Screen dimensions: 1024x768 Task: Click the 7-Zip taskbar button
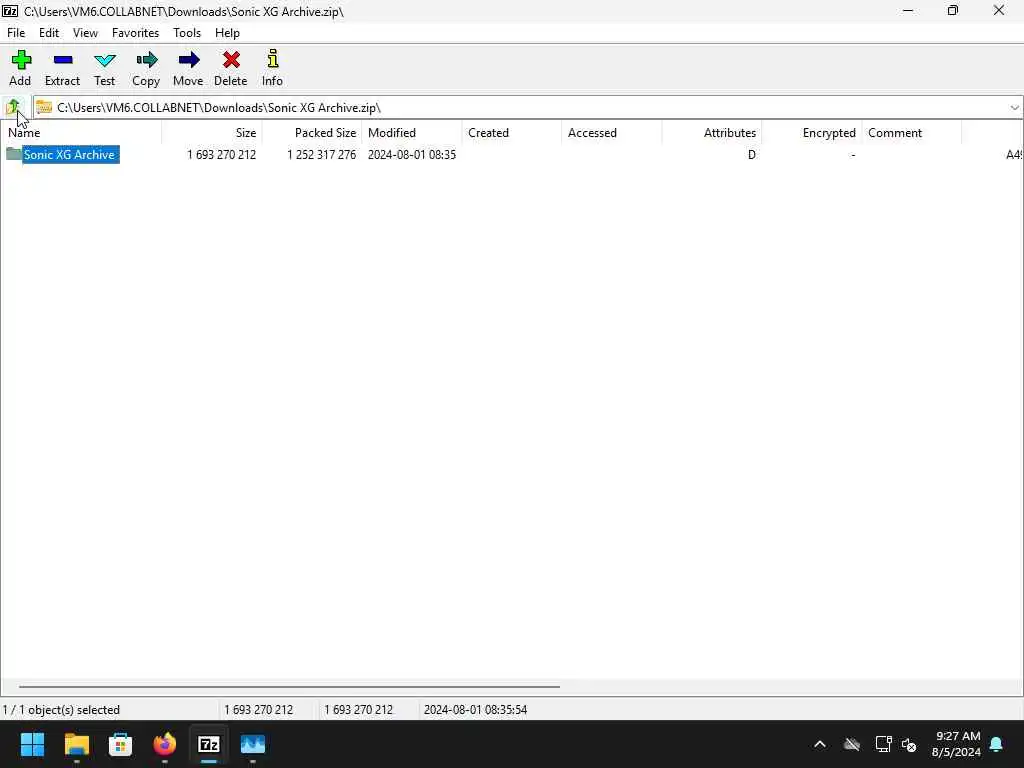[208, 744]
